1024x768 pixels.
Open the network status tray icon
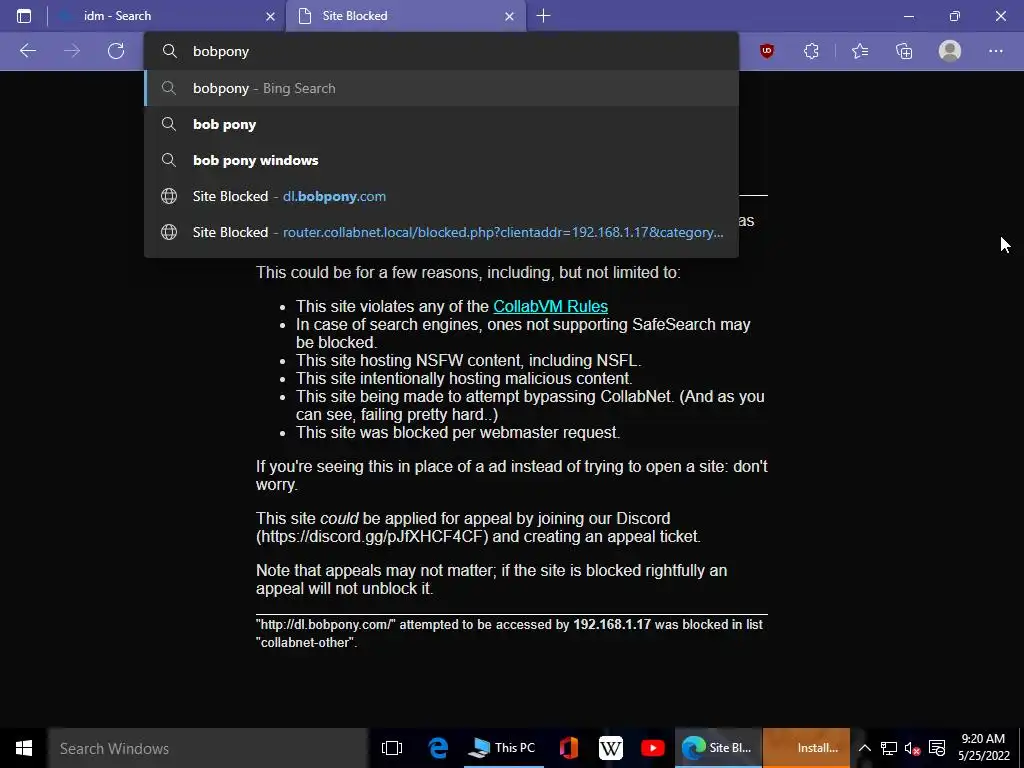click(888, 748)
